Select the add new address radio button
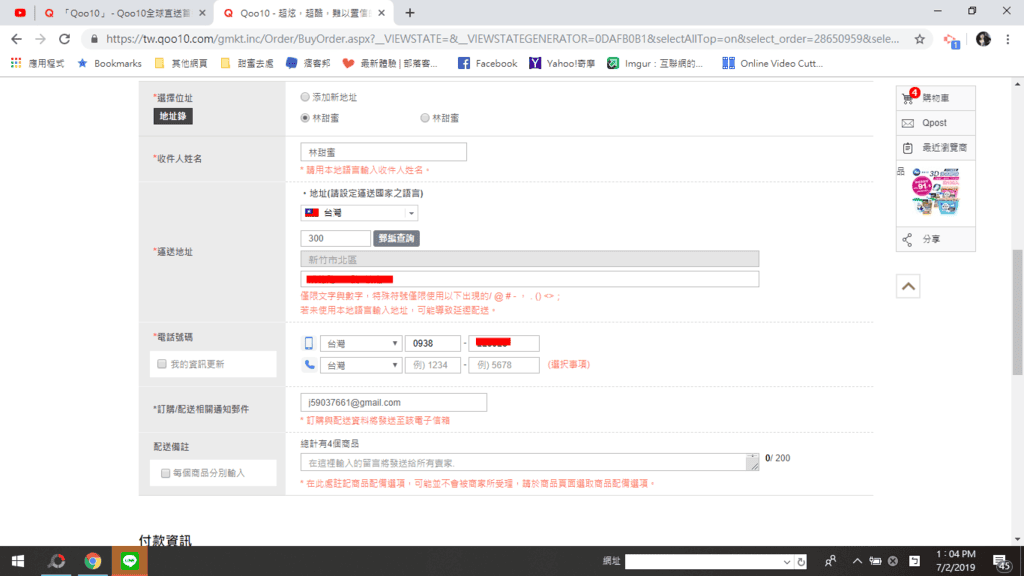 point(305,98)
